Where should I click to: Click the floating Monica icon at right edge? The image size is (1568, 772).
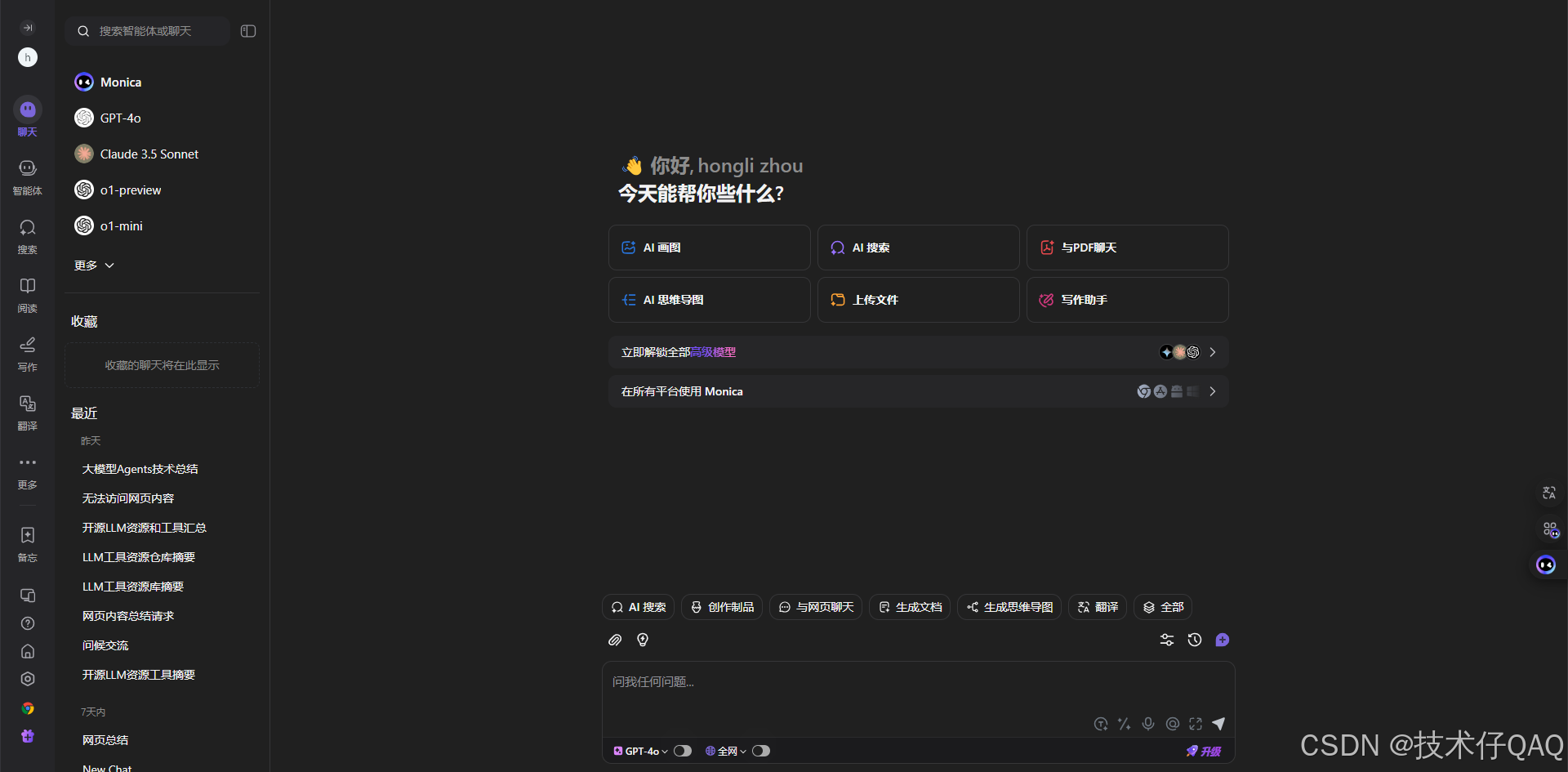[1546, 564]
